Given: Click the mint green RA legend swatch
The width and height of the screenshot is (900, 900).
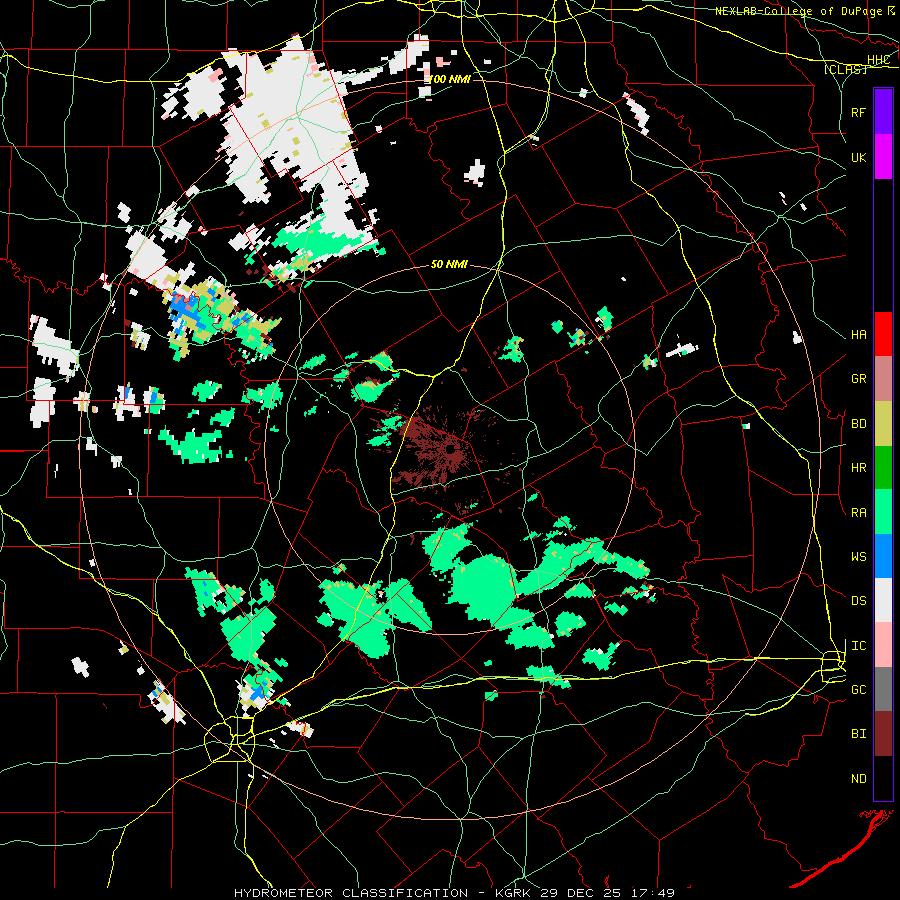Looking at the screenshot, I should [883, 512].
